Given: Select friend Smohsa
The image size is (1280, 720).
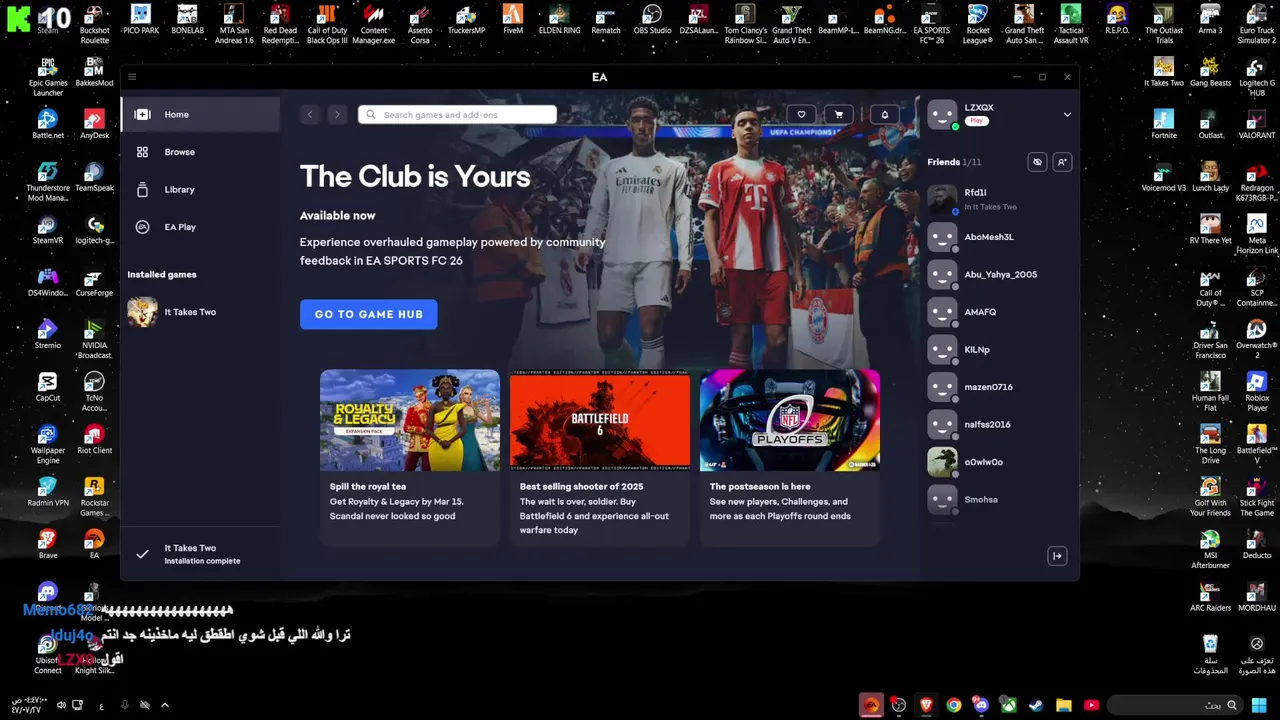Looking at the screenshot, I should pyautogui.click(x=1000, y=499).
